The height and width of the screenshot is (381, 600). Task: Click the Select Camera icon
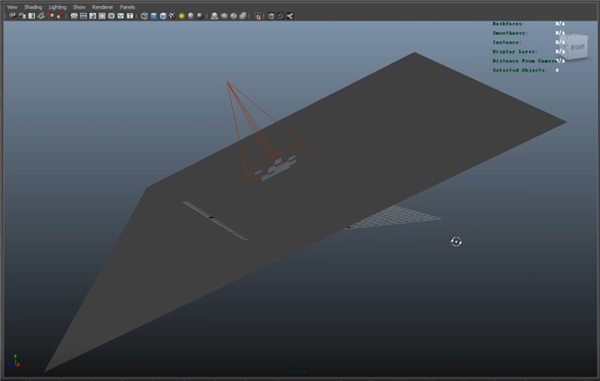pyautogui.click(x=13, y=16)
